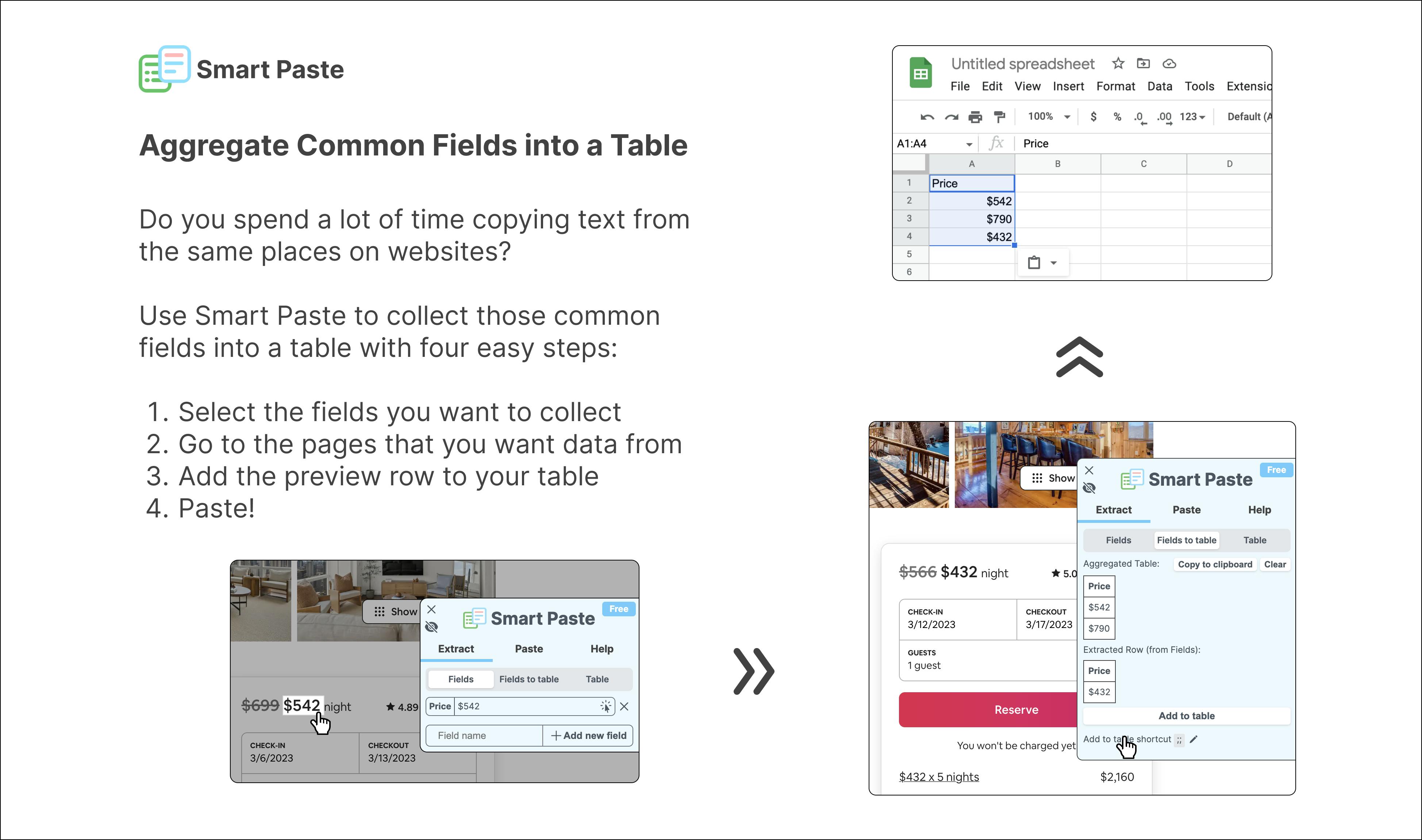Screen dimensions: 1422x840
Task: Close the Smart Paste panel showing the Price field
Action: tap(431, 610)
